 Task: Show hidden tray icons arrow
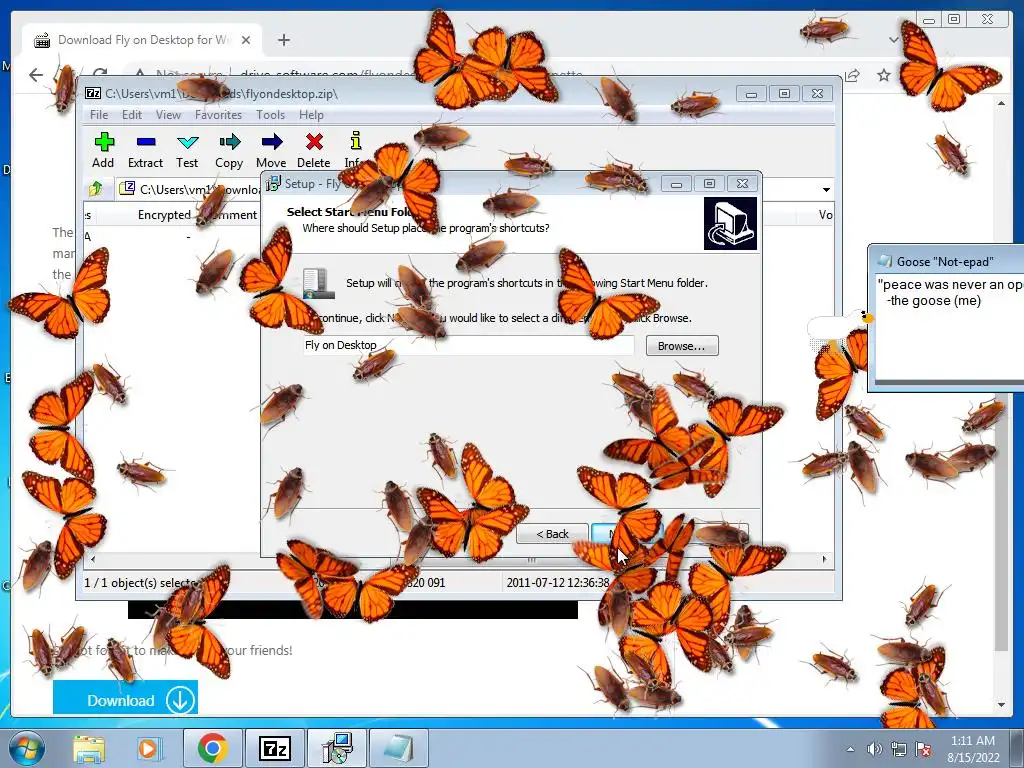[x=850, y=749]
